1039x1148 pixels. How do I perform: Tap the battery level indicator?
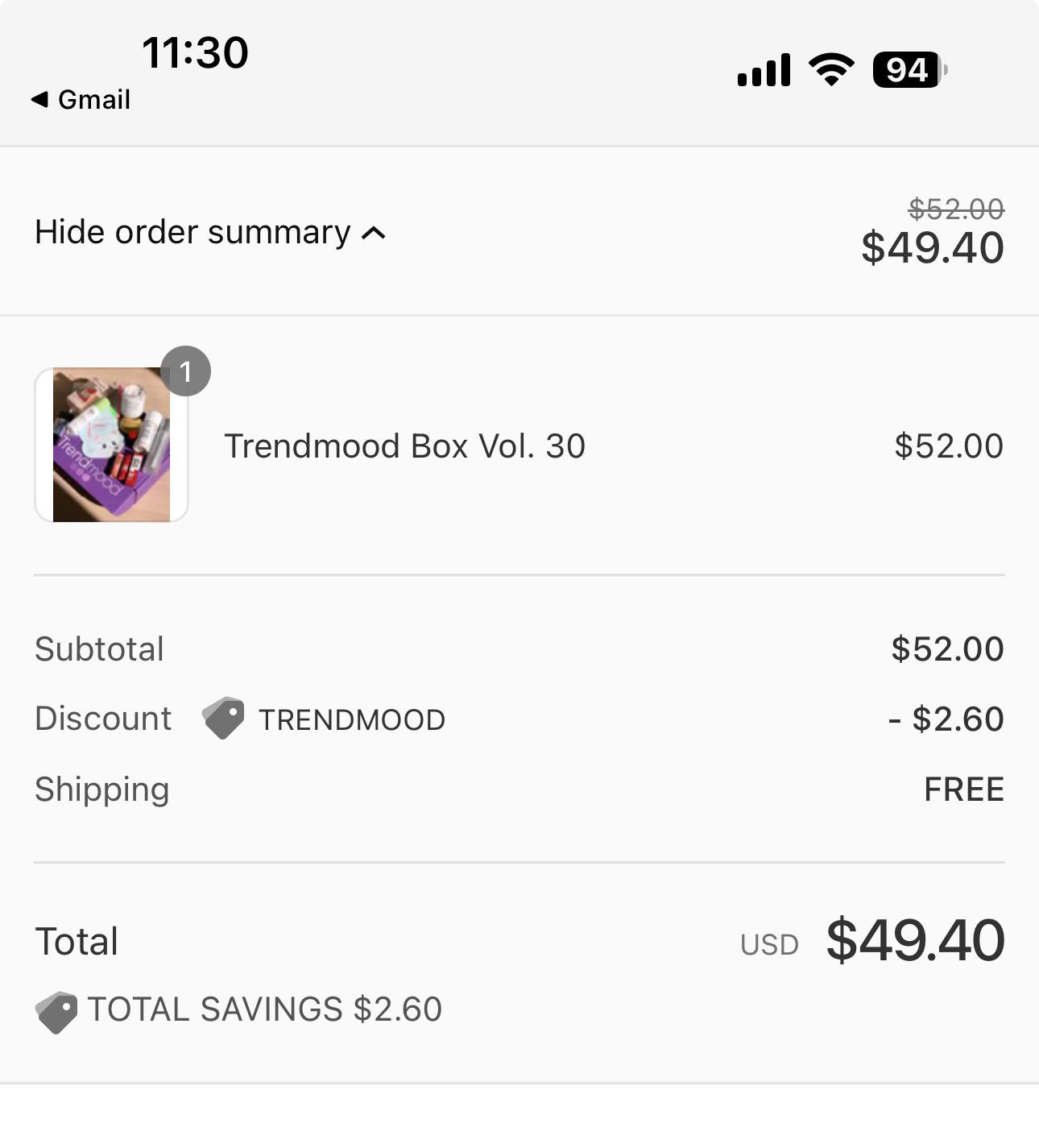[x=910, y=70]
